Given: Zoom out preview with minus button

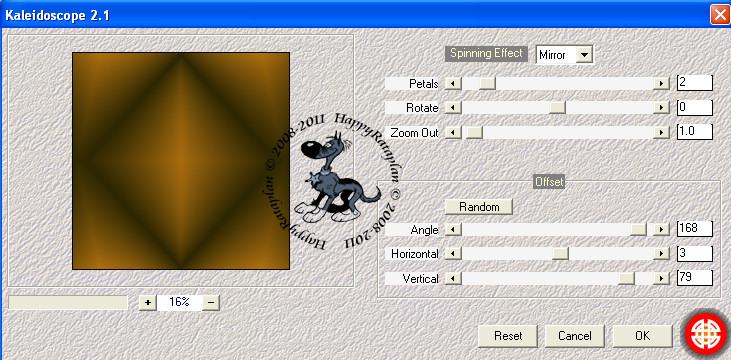Looking at the screenshot, I should [x=211, y=302].
